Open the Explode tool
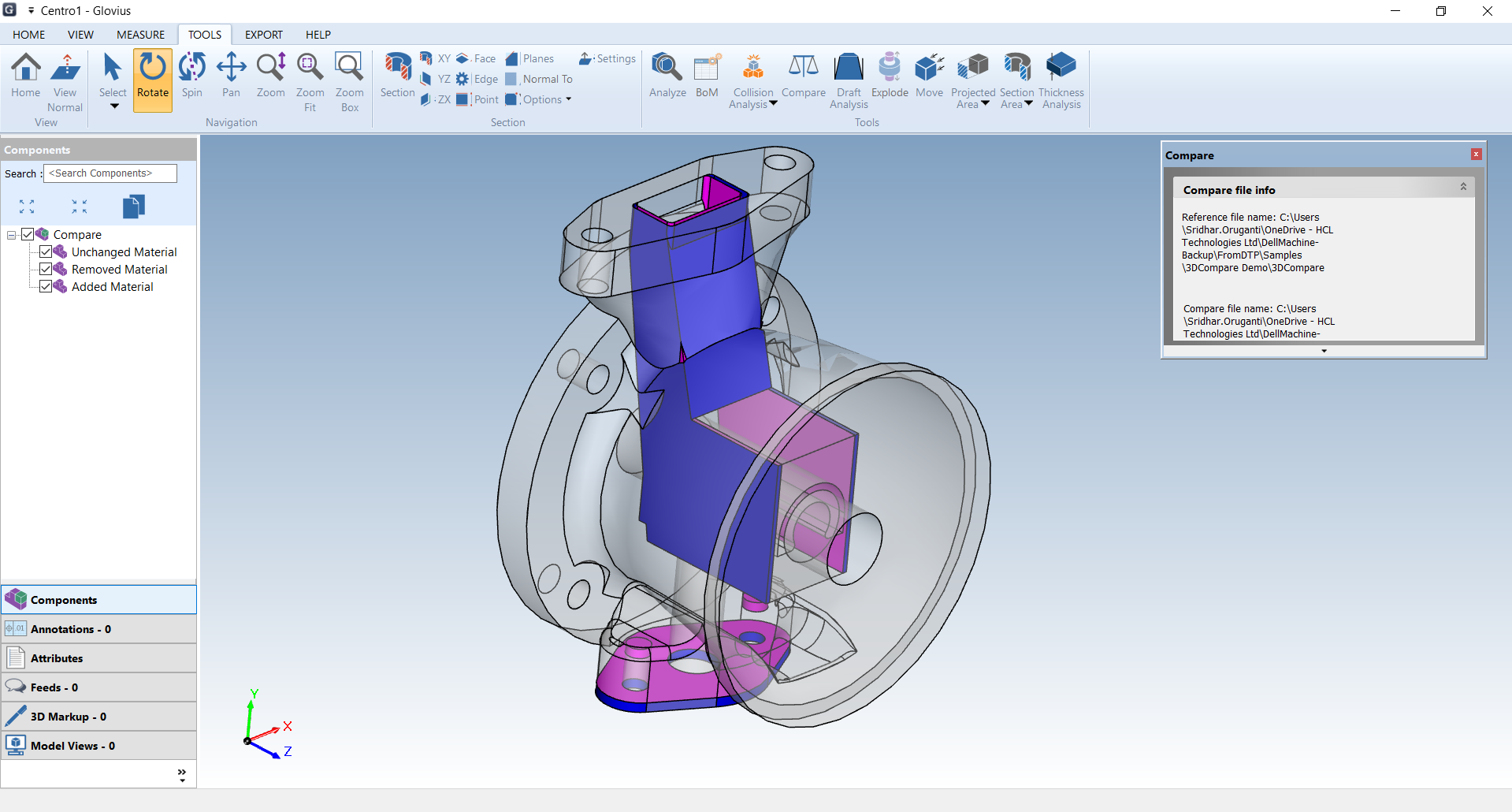This screenshot has height=812, width=1512. coord(890,76)
